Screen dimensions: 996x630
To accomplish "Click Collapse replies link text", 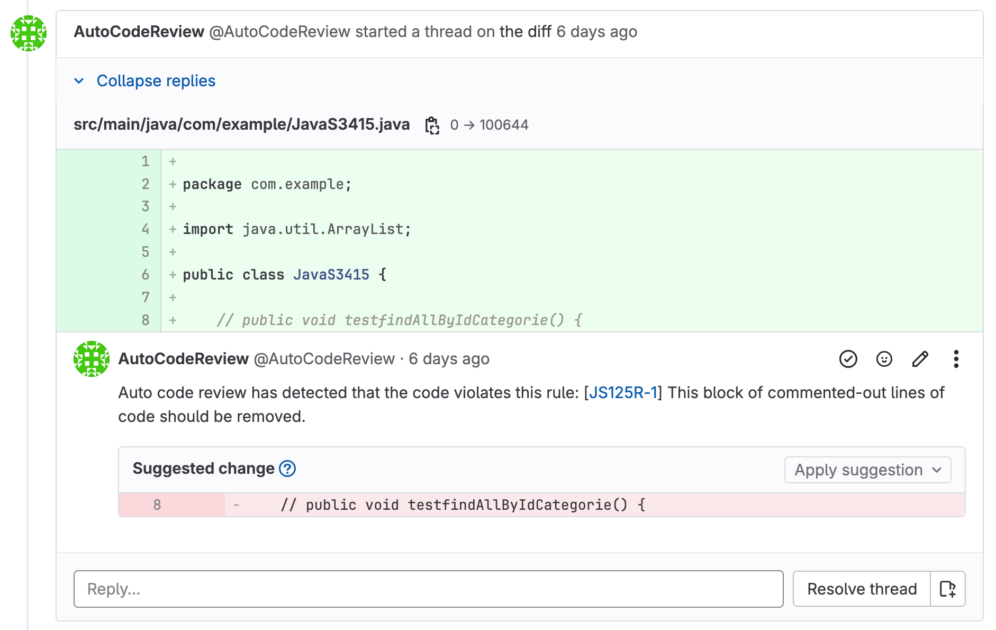I will tap(156, 81).
